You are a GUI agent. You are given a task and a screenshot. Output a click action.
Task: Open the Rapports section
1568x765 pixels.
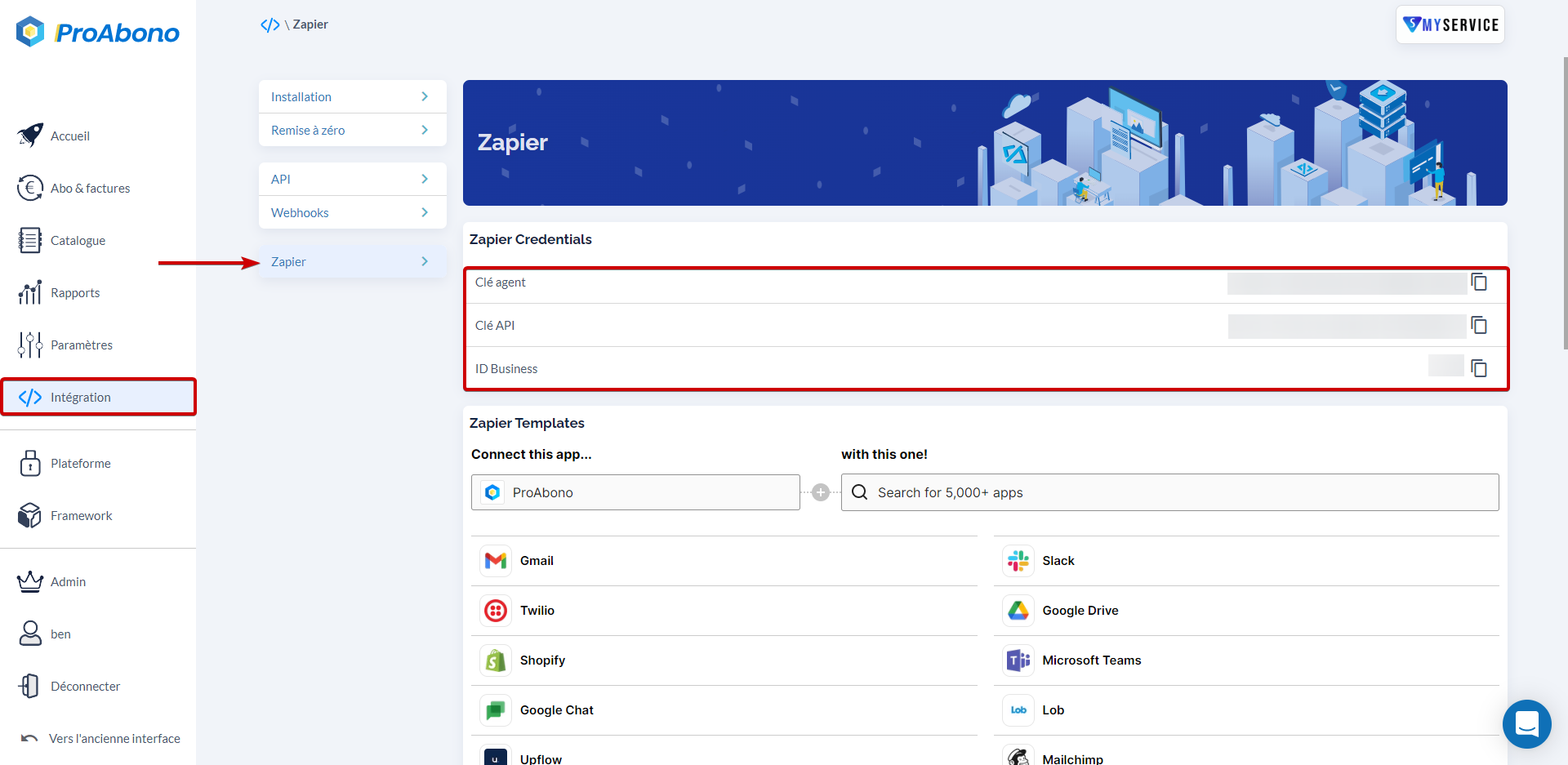75,292
